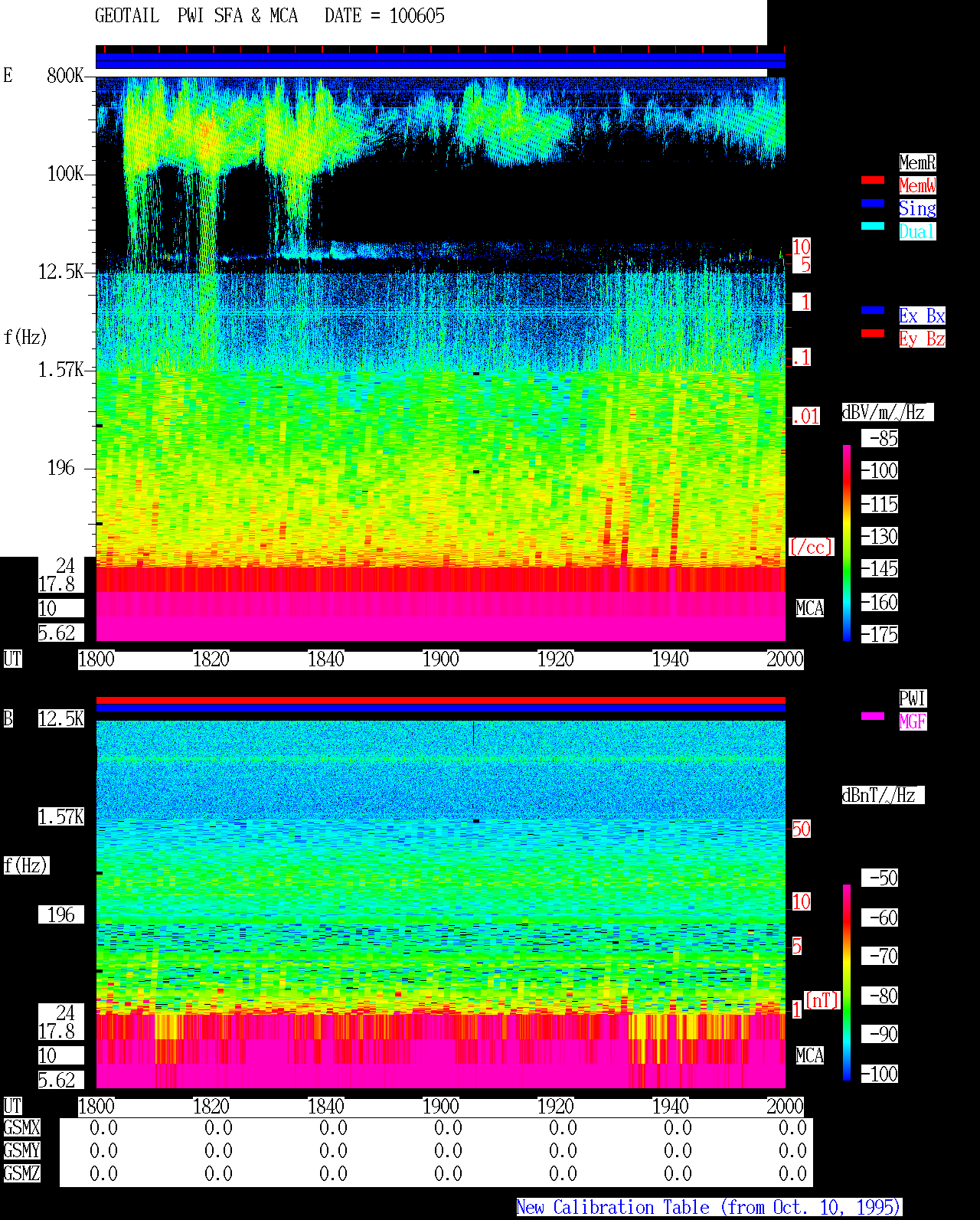Click the blue Ex Bx legend swatch

[873, 311]
